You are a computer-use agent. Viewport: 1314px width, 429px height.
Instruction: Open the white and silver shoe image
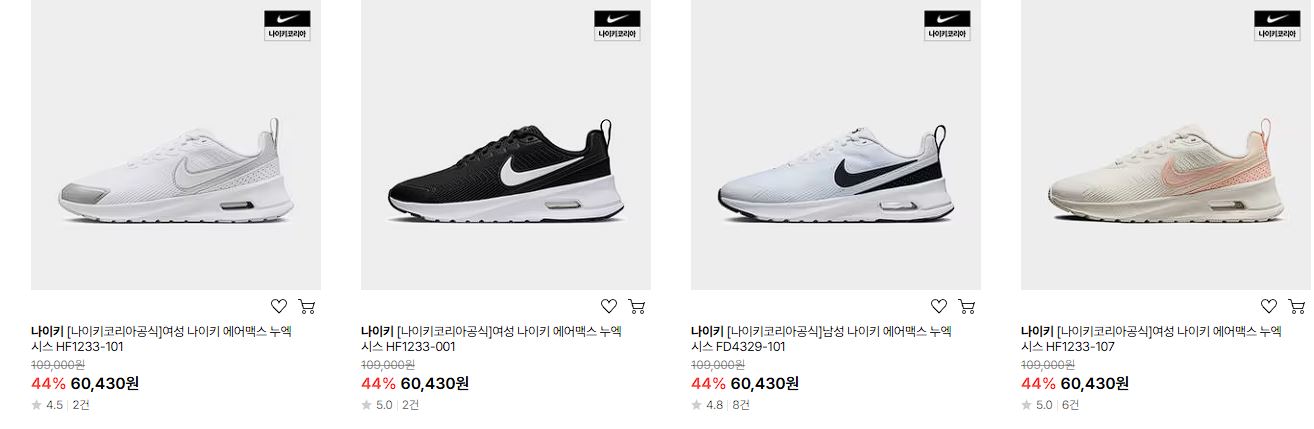pos(176,145)
